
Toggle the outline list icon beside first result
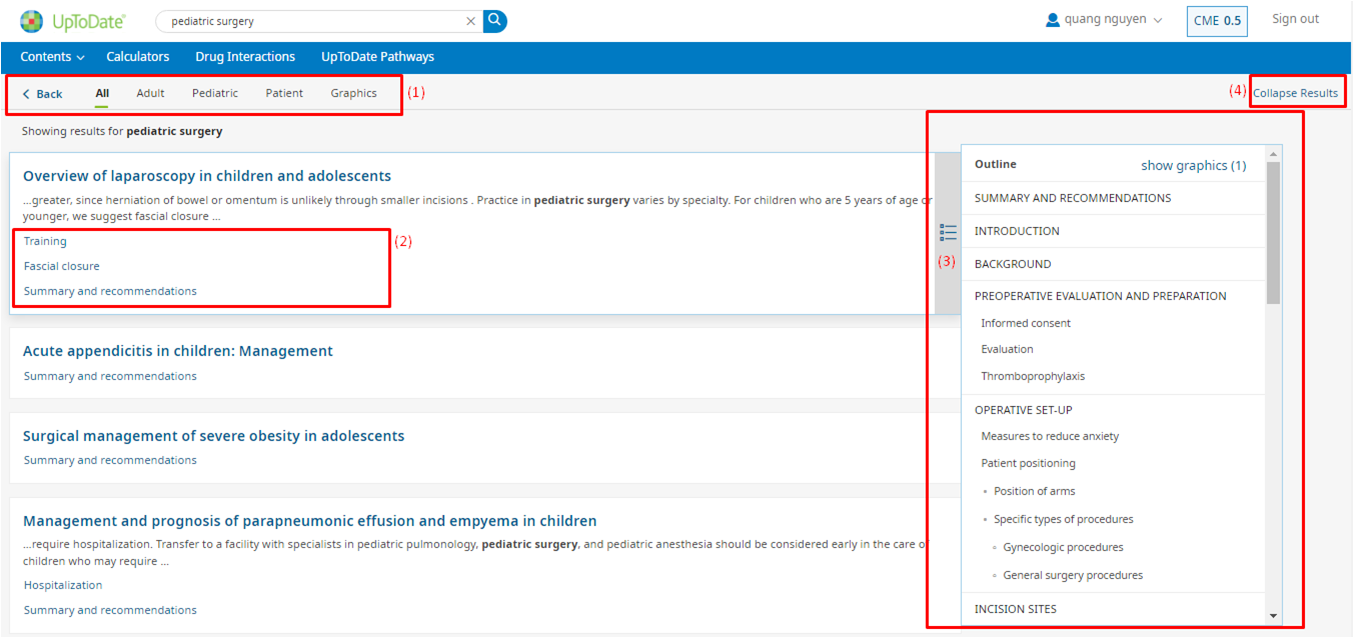[x=948, y=233]
